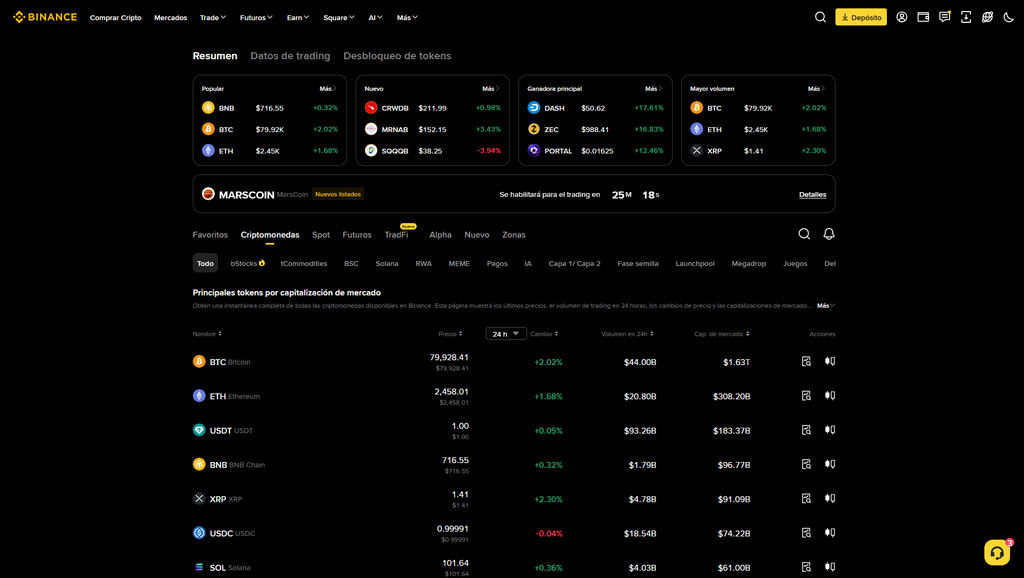
Task: Expand the Earn menu dropdown
Action: pos(298,18)
